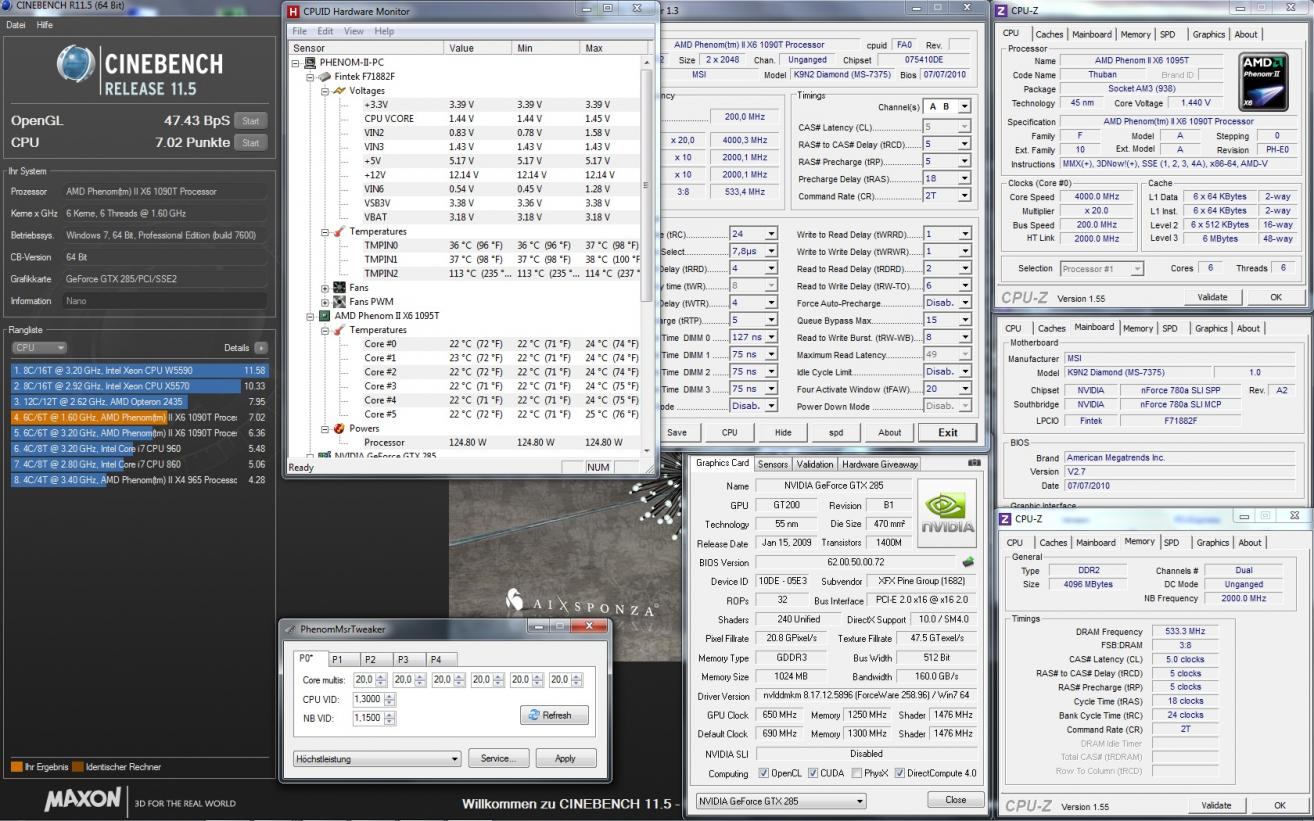Click the Fans icon in HWMonitor tree
Screen dimensions: 1314x821
(x=339, y=287)
